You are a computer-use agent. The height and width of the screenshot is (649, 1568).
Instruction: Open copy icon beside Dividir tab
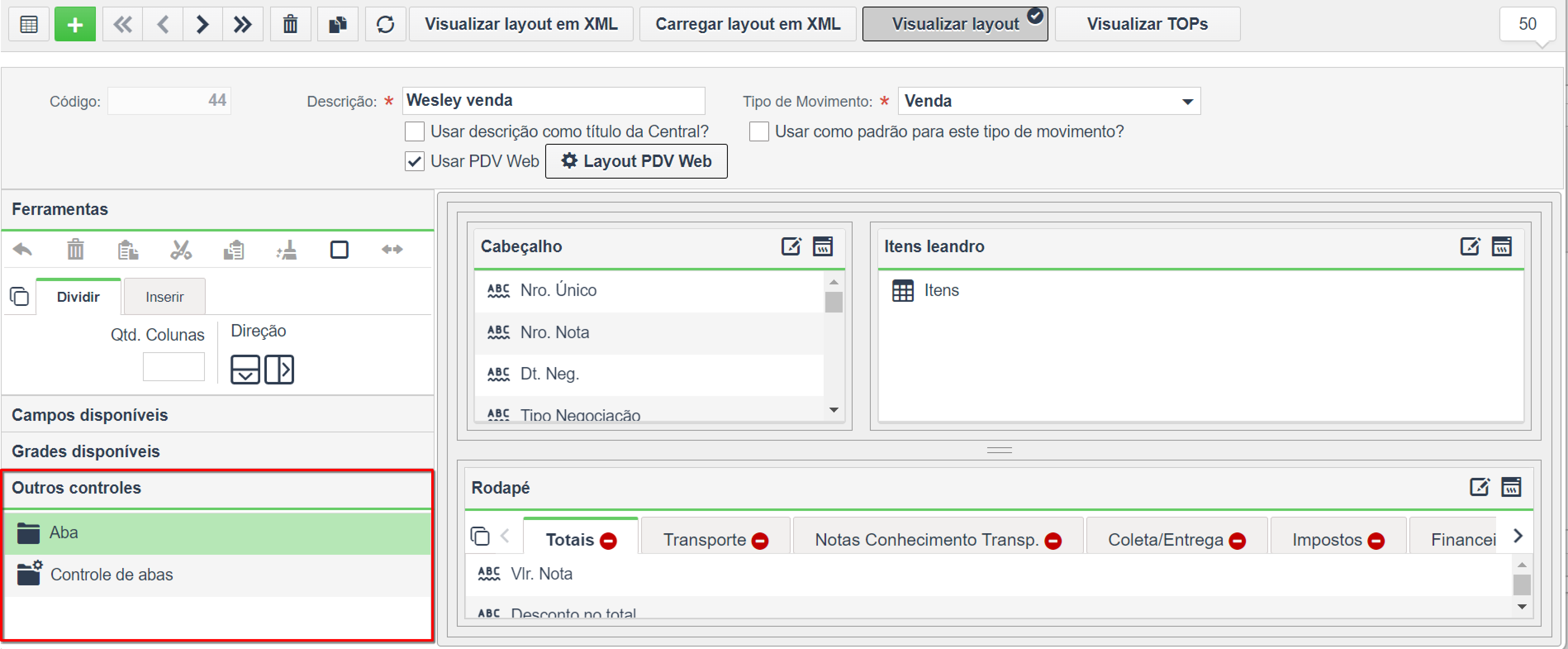click(19, 296)
